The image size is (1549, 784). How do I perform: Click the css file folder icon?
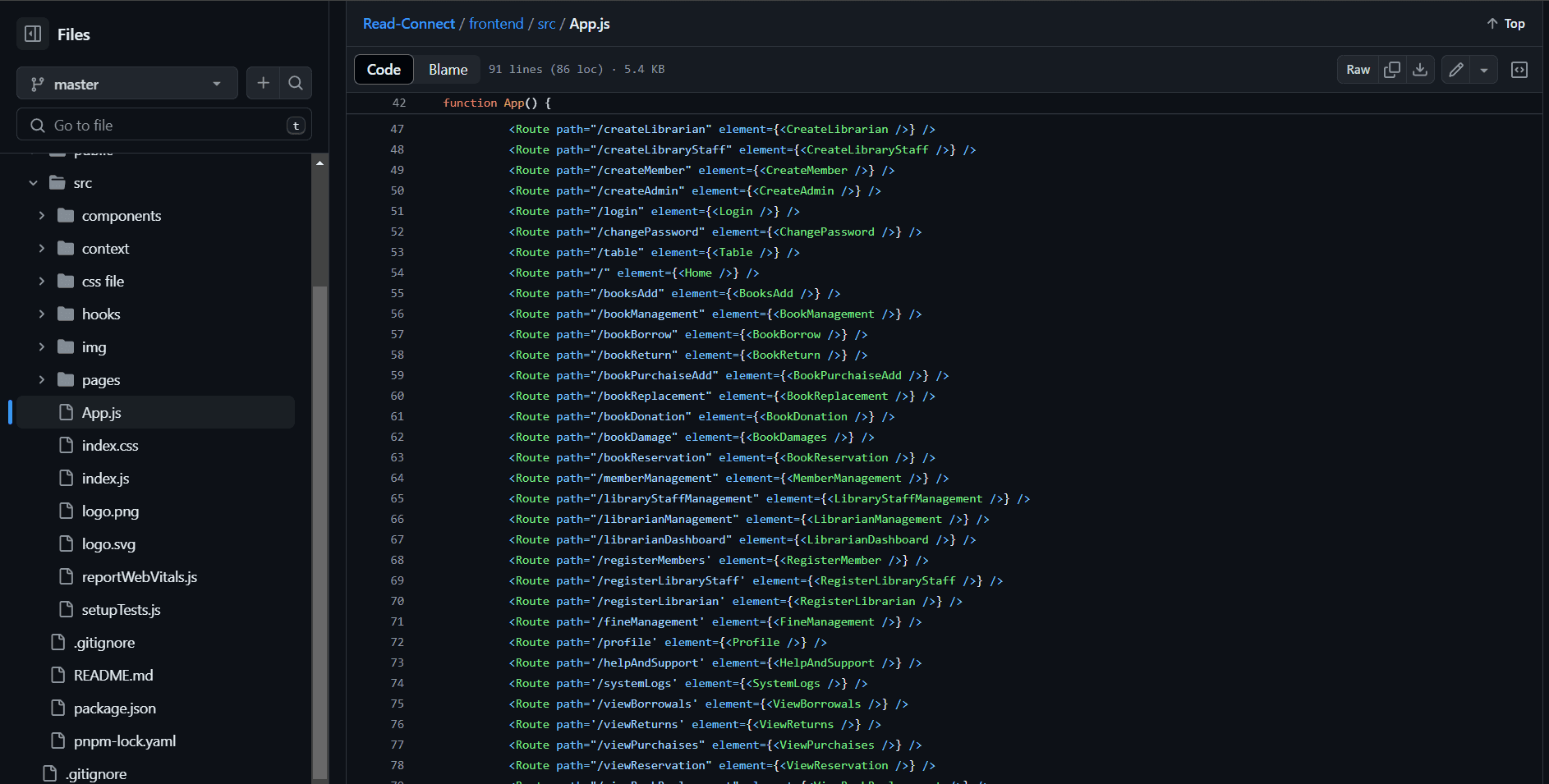pos(66,282)
